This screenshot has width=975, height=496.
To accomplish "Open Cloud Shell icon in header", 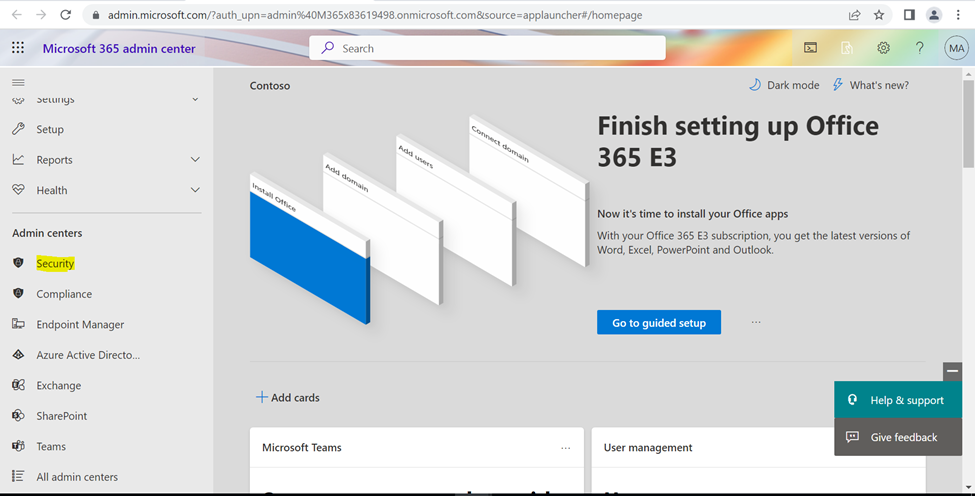I will pos(810,48).
